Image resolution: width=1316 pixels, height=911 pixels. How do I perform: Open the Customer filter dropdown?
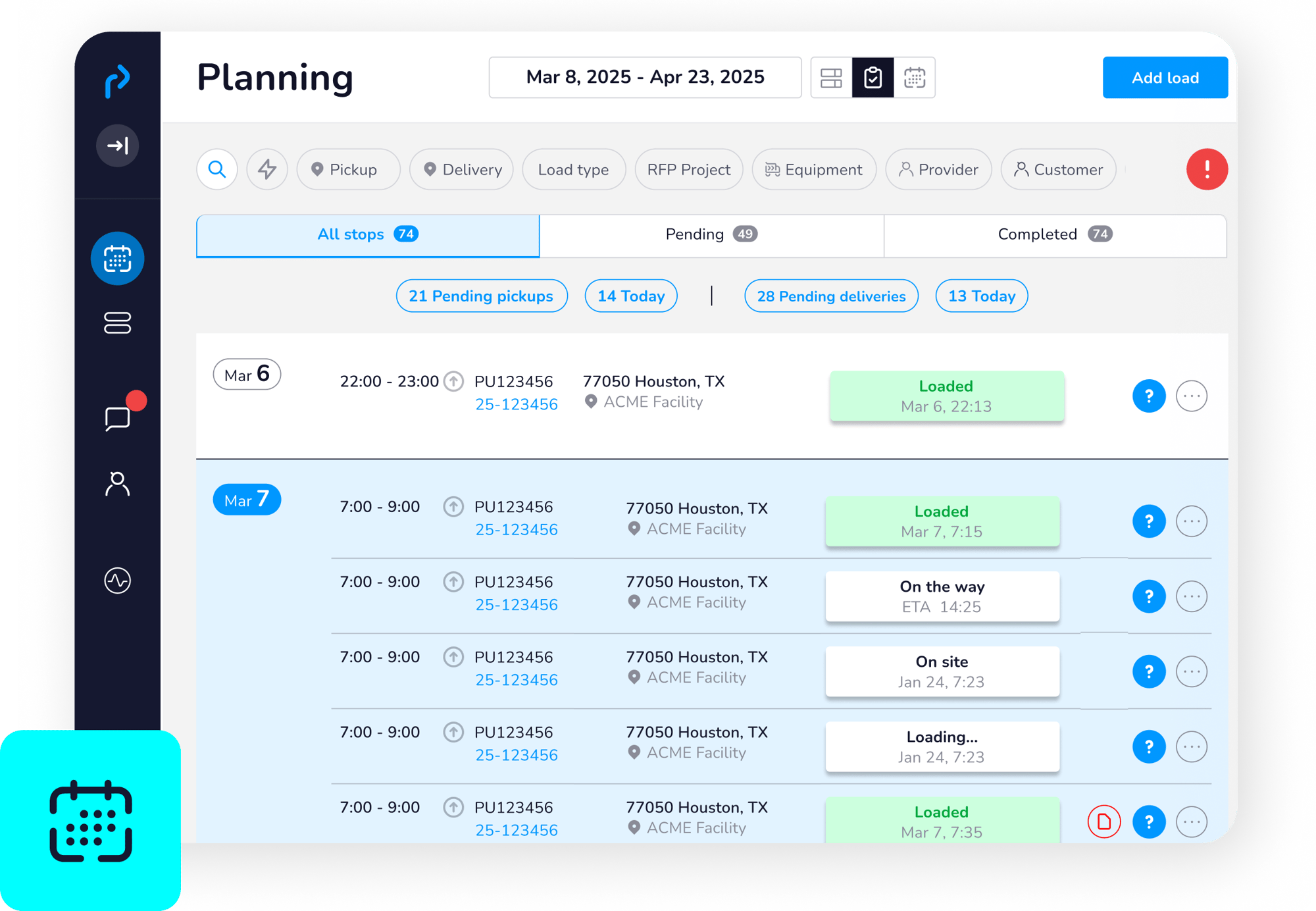pos(1058,170)
